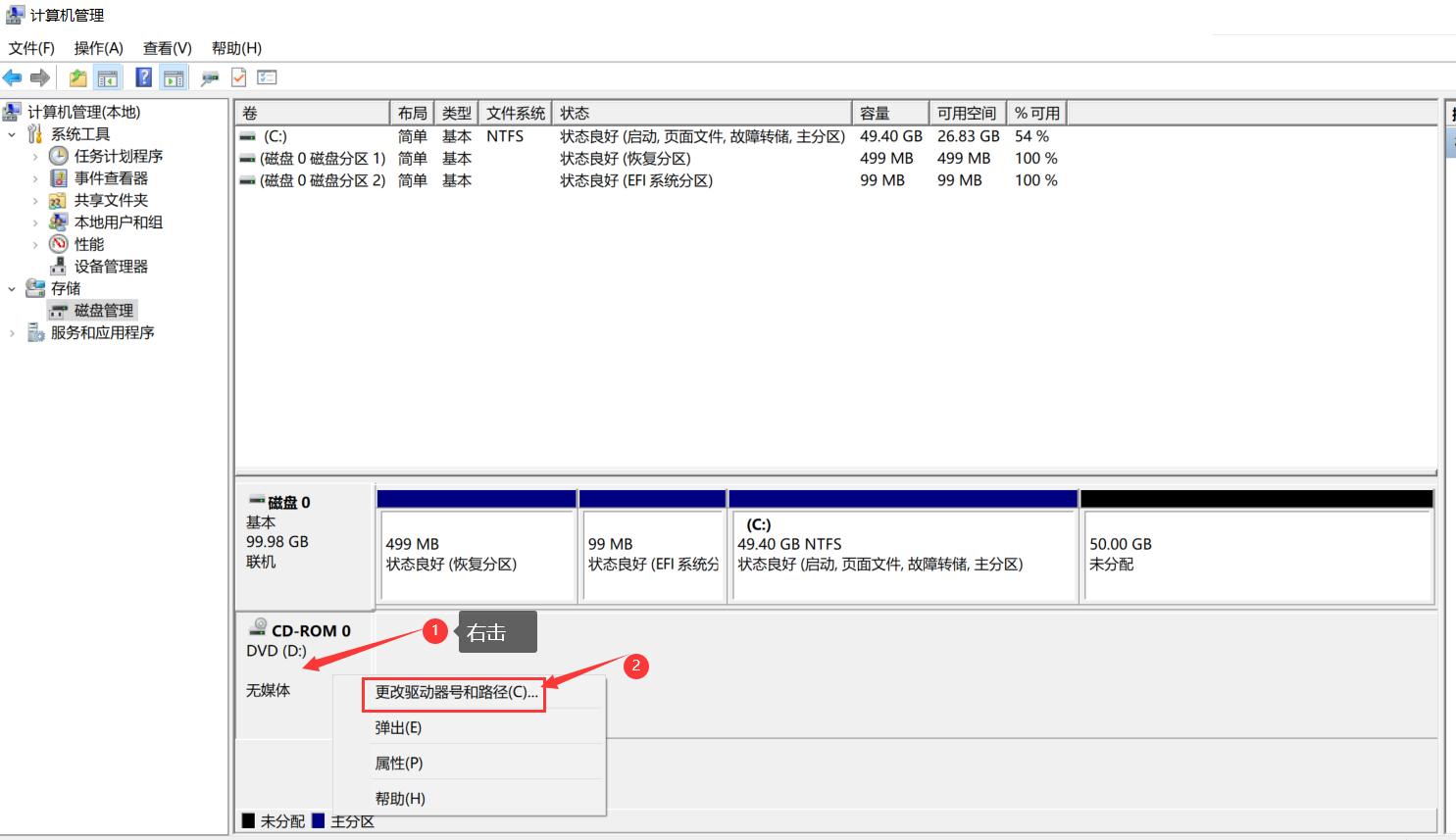Viewport: 1456px width, 840px height.
Task: Click the 系统工具 tools icon
Action: [35, 134]
